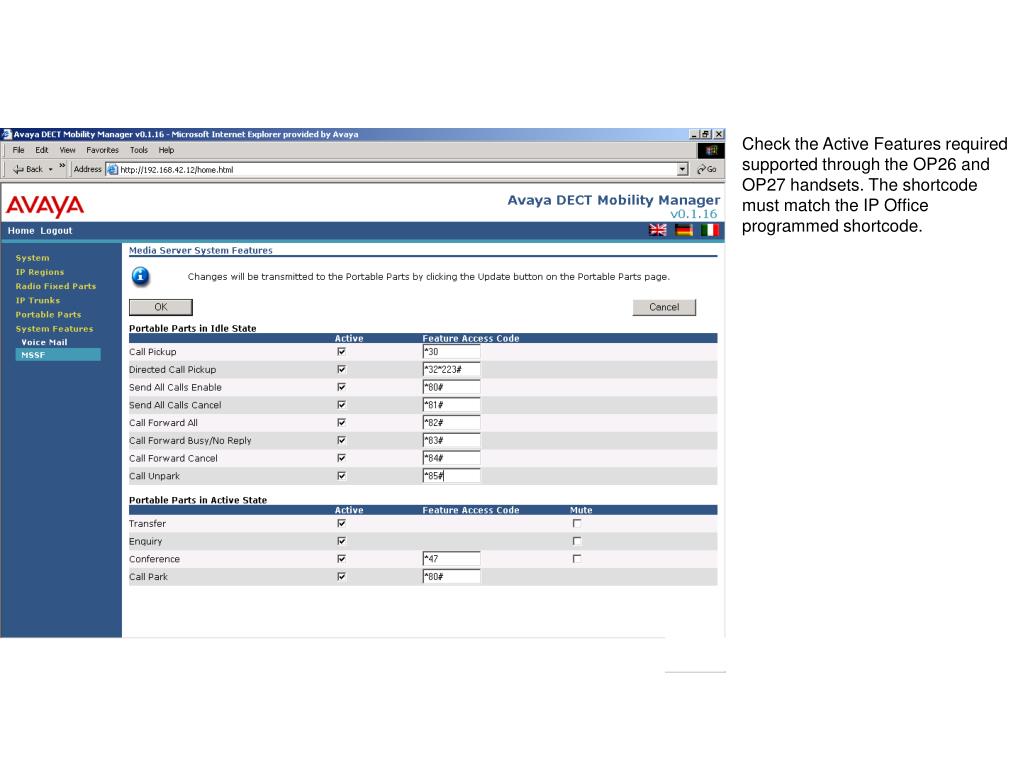This screenshot has height=768, width=1024.
Task: Open the Tools menu
Action: coord(138,150)
